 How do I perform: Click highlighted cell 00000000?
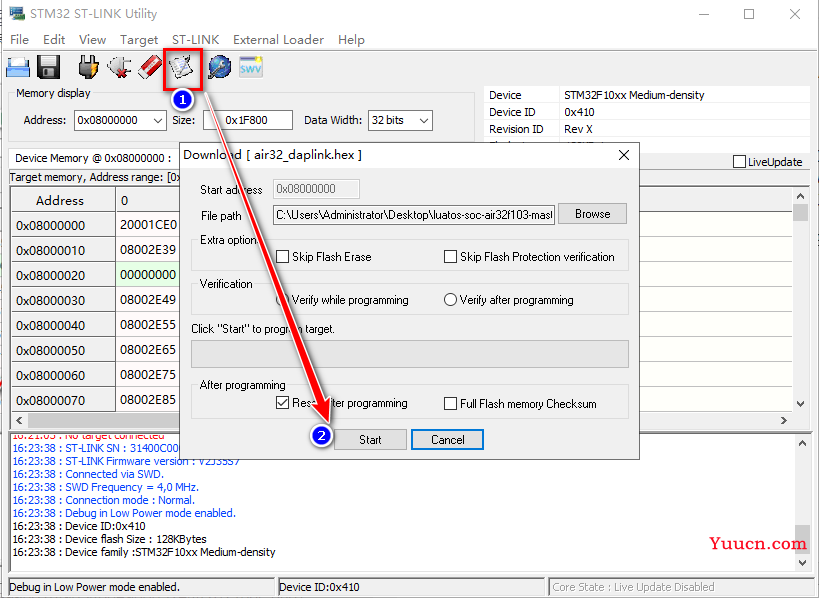[x=148, y=275]
